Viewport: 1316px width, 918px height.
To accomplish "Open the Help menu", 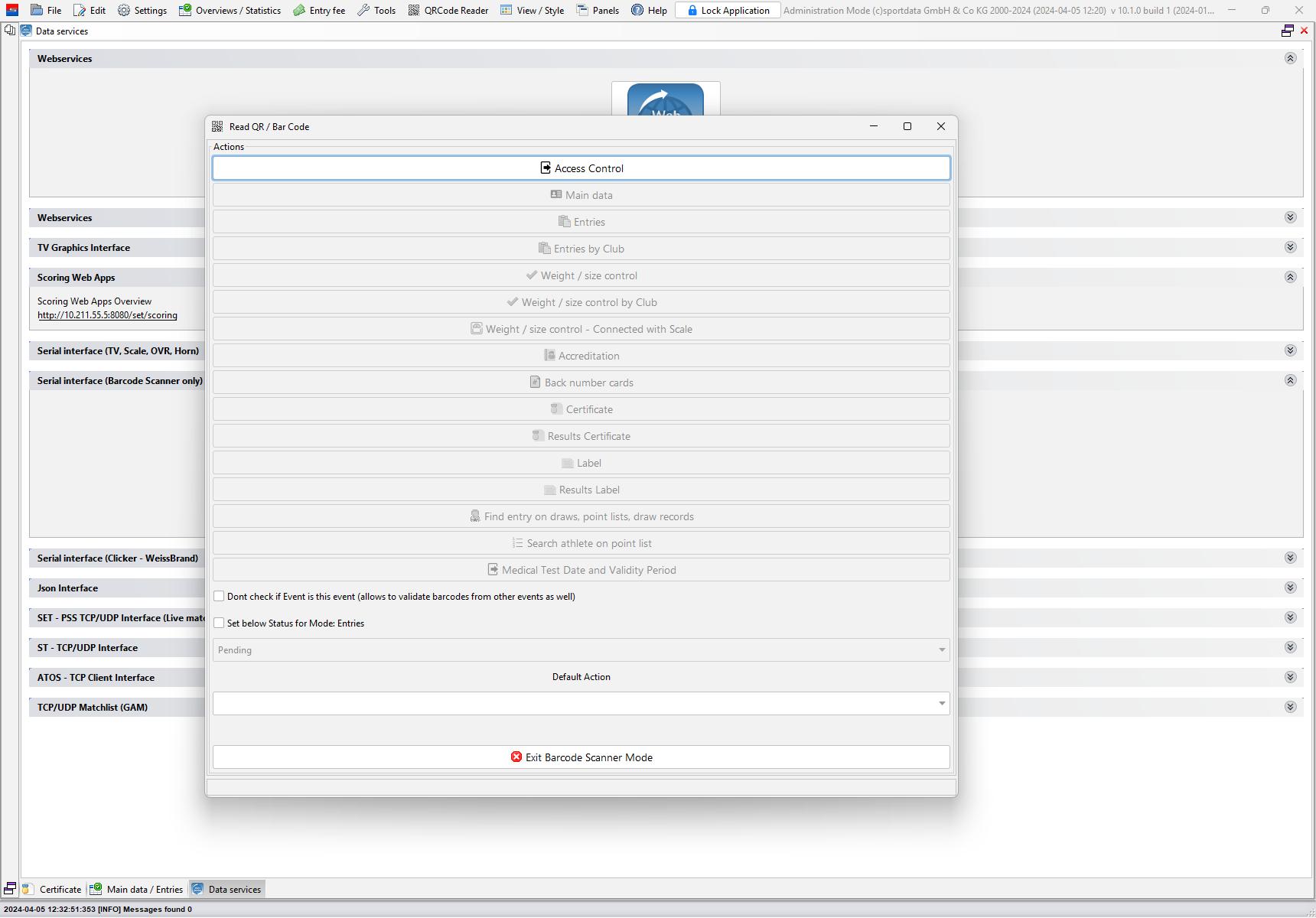I will coord(649,10).
